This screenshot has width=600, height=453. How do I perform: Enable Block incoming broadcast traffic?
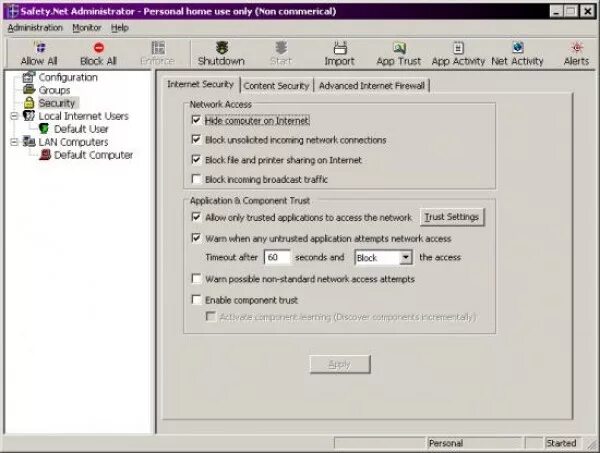[x=196, y=179]
